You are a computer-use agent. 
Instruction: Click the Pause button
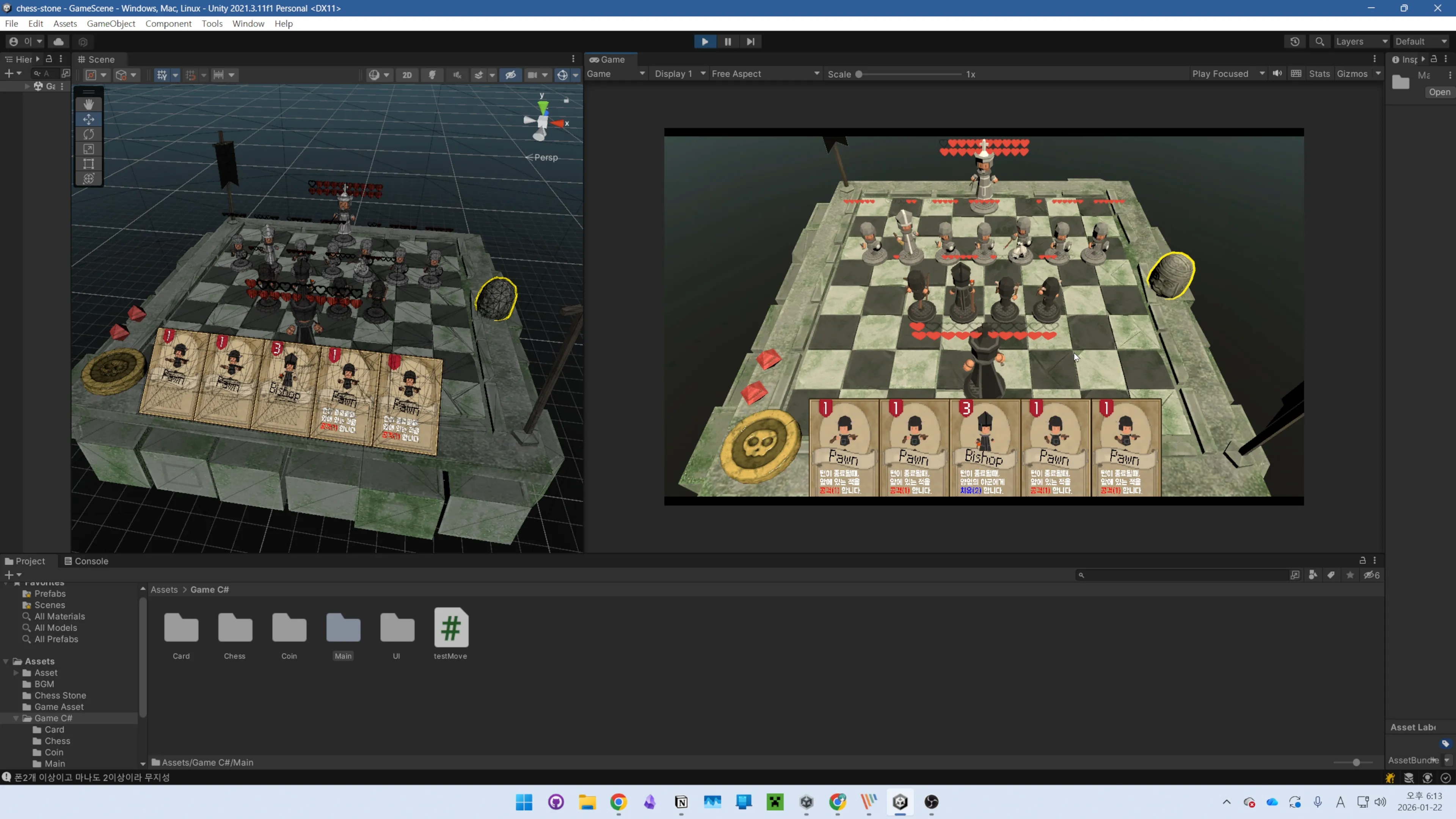click(728, 41)
